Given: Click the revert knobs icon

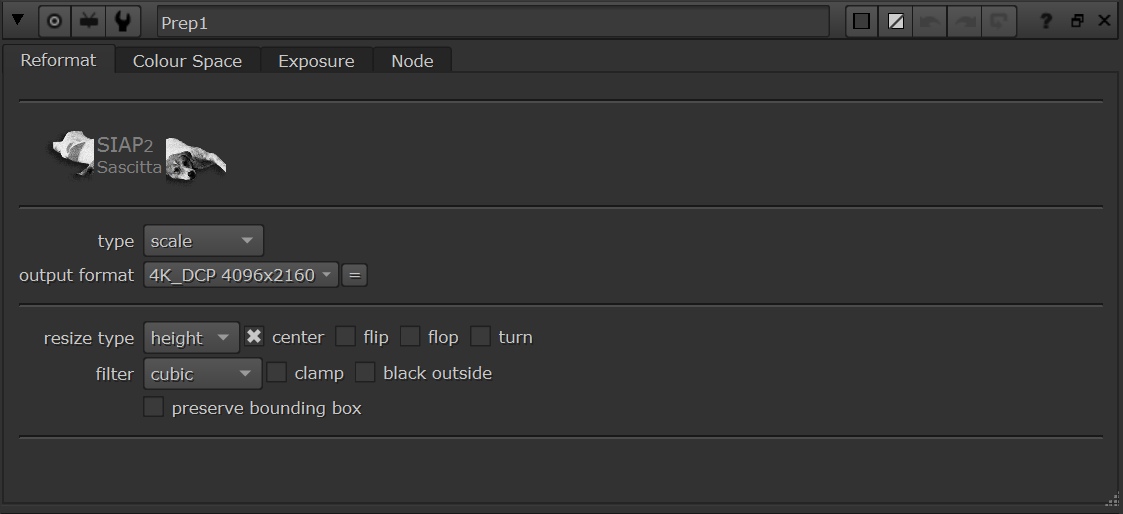Looking at the screenshot, I should [998, 21].
